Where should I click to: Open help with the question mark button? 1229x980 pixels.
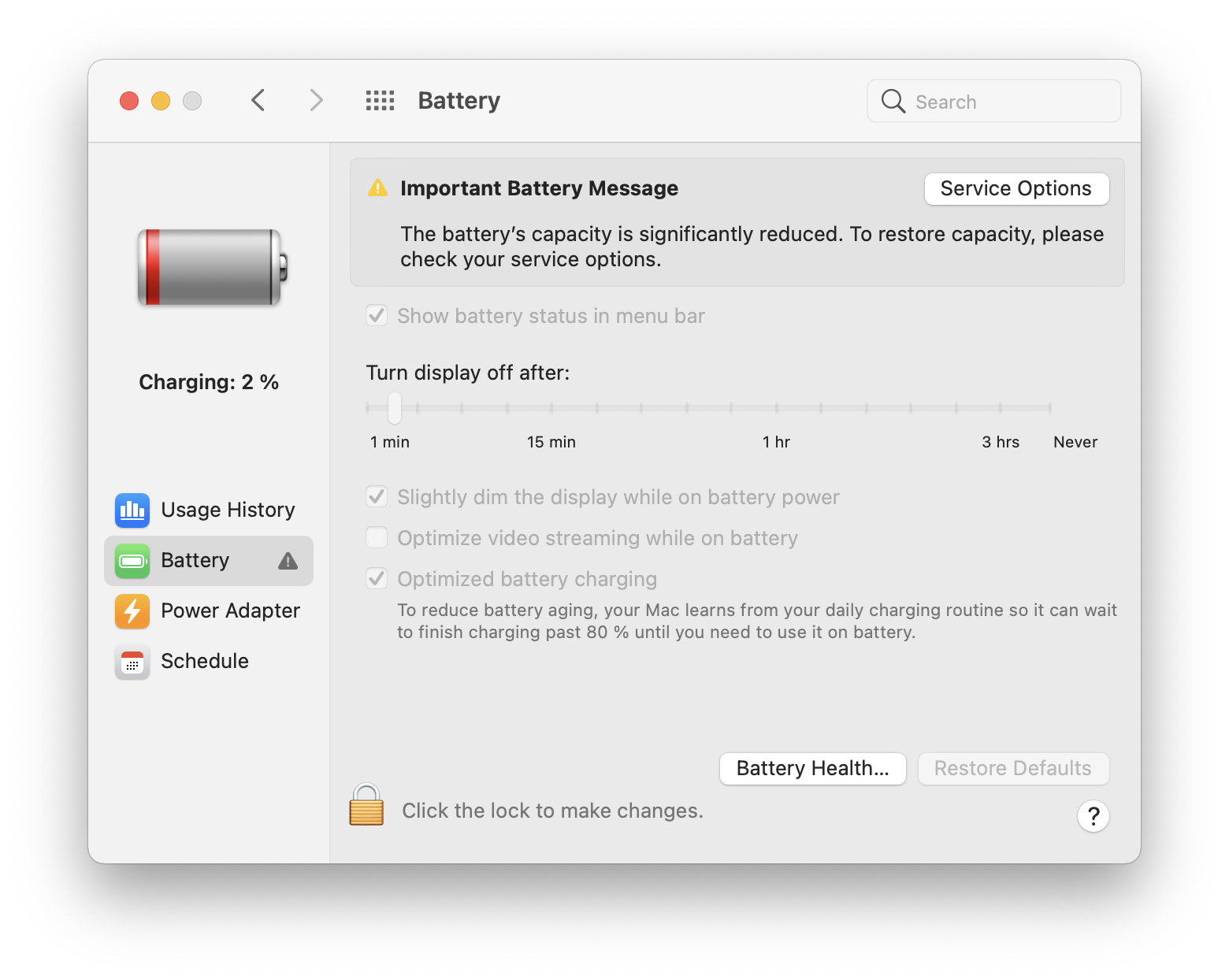point(1093,816)
